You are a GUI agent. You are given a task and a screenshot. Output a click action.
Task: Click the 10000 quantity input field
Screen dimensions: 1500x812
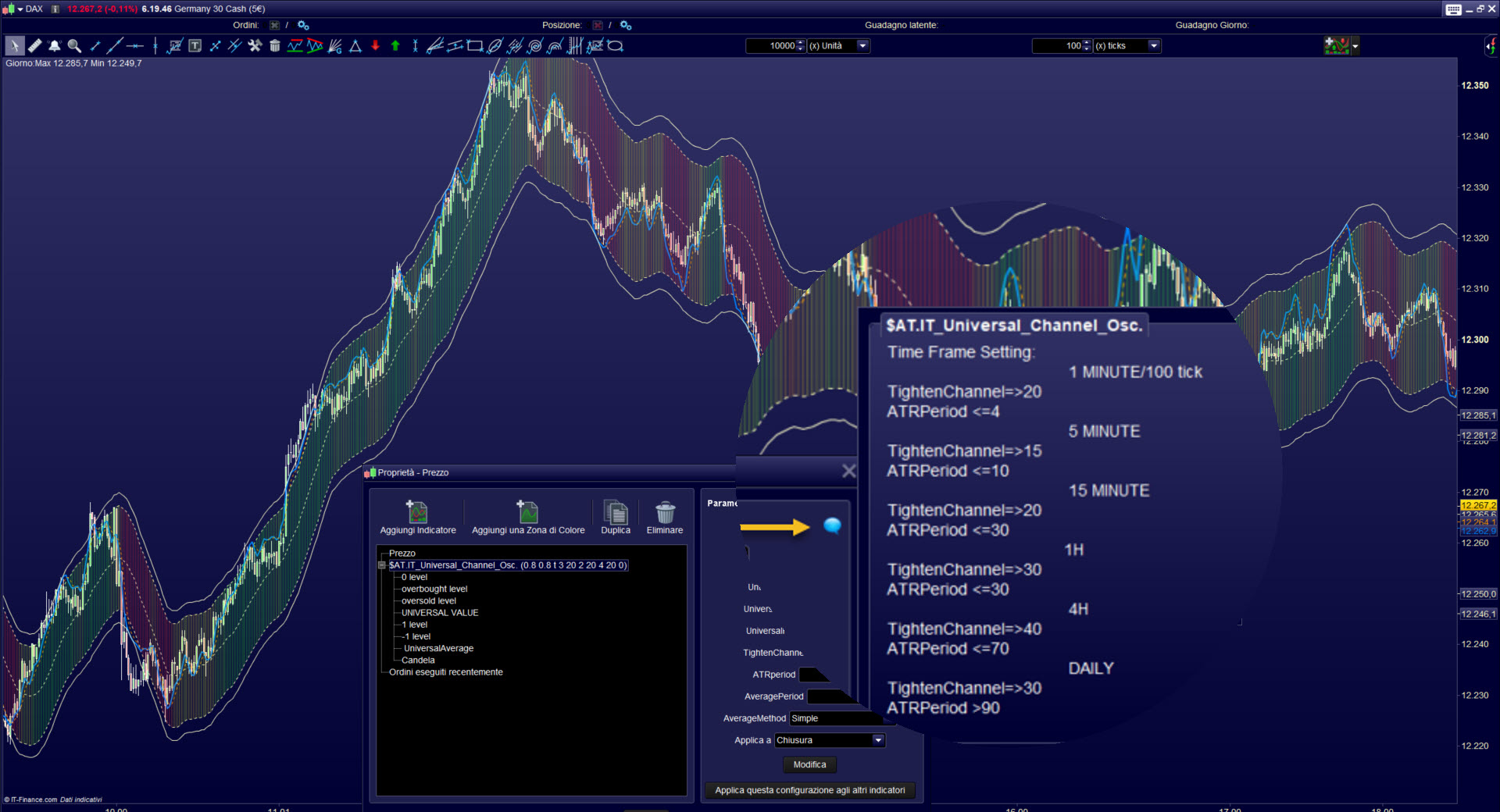[771, 46]
